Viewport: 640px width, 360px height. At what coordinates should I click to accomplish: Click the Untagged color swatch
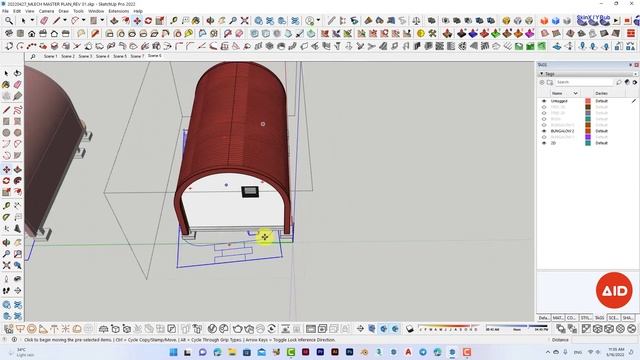588,101
